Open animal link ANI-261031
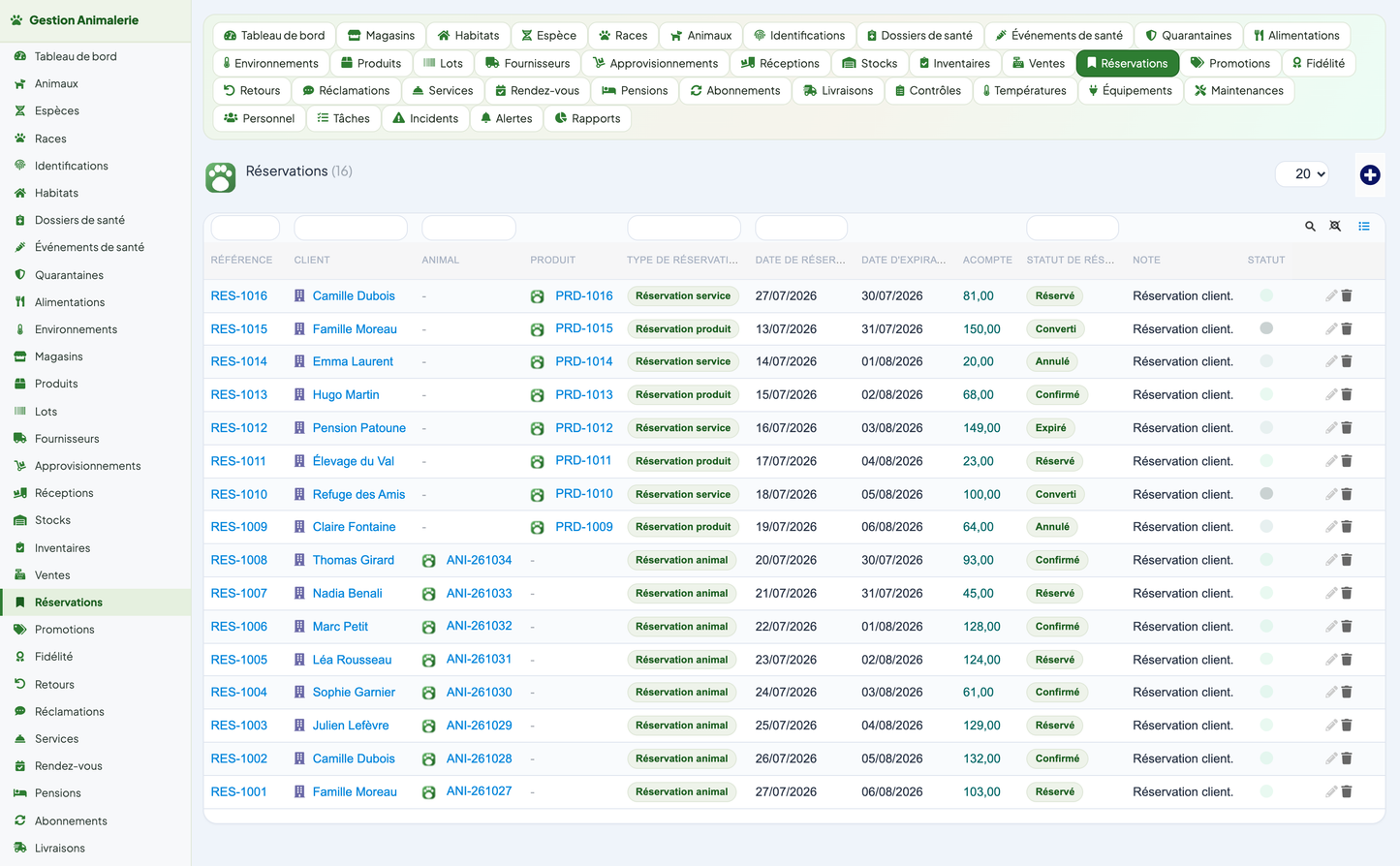This screenshot has width=1400, height=866. pyautogui.click(x=479, y=659)
